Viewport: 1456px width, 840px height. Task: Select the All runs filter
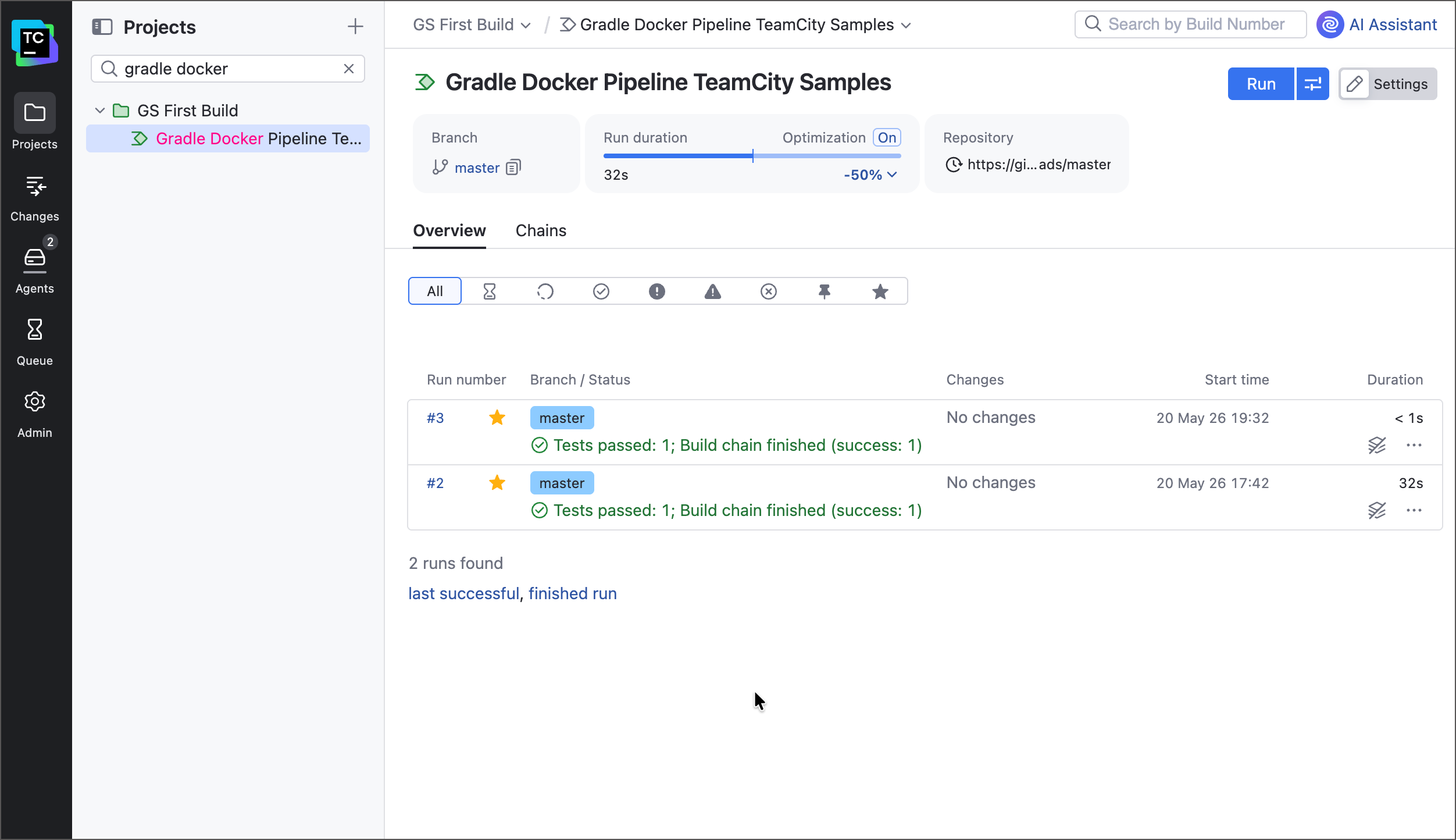[x=435, y=291]
